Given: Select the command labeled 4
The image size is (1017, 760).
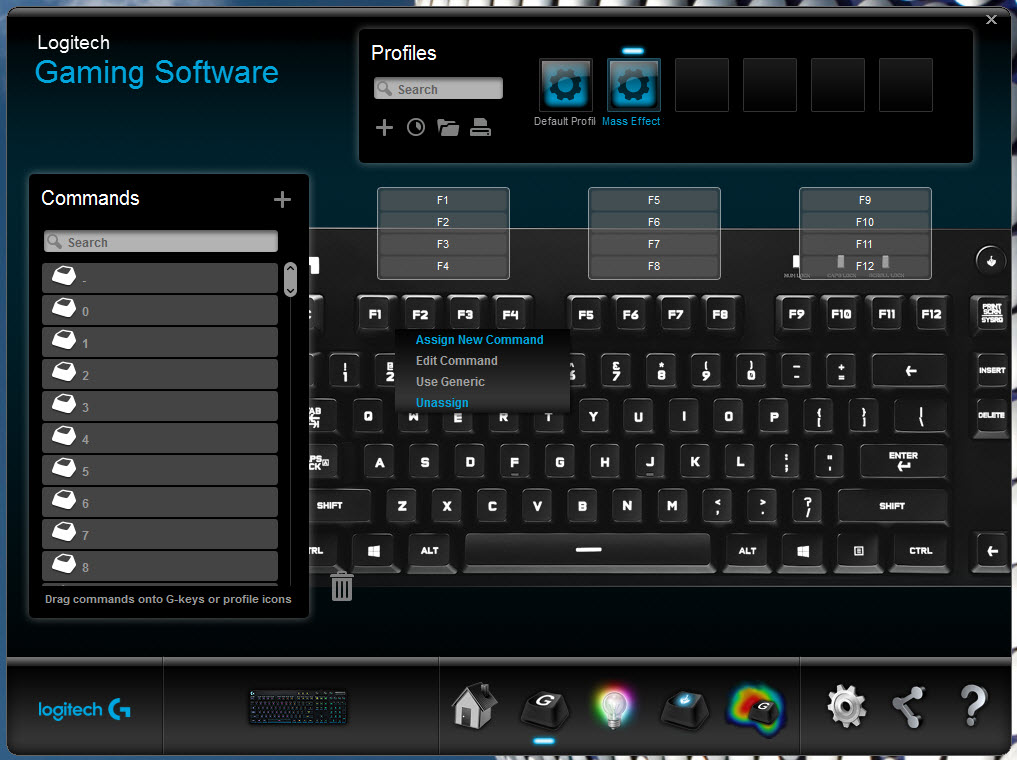Looking at the screenshot, I should [x=160, y=438].
